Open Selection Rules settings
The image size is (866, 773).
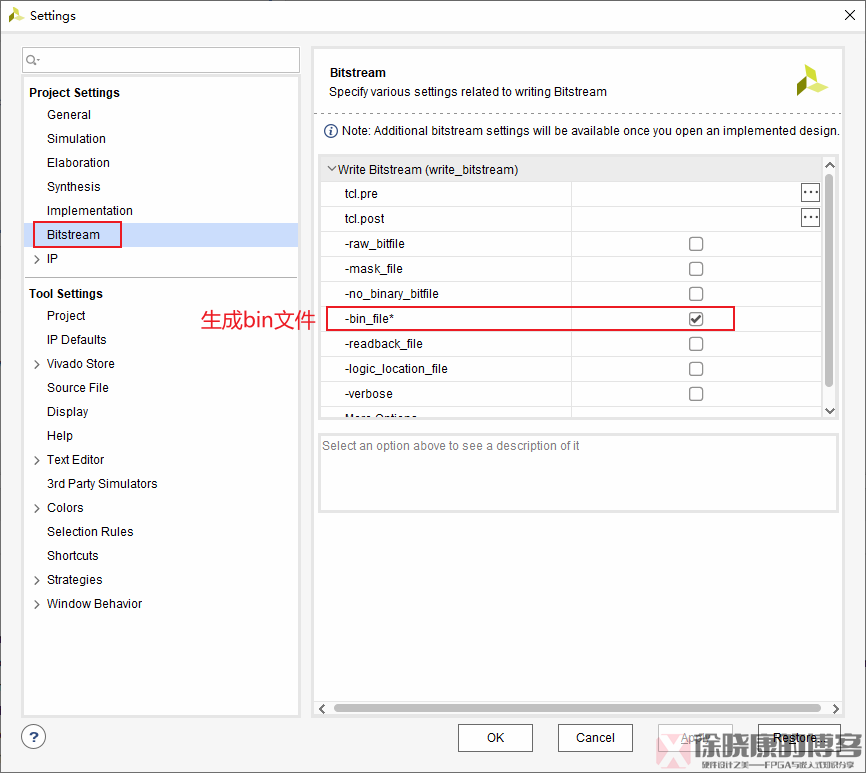90,532
